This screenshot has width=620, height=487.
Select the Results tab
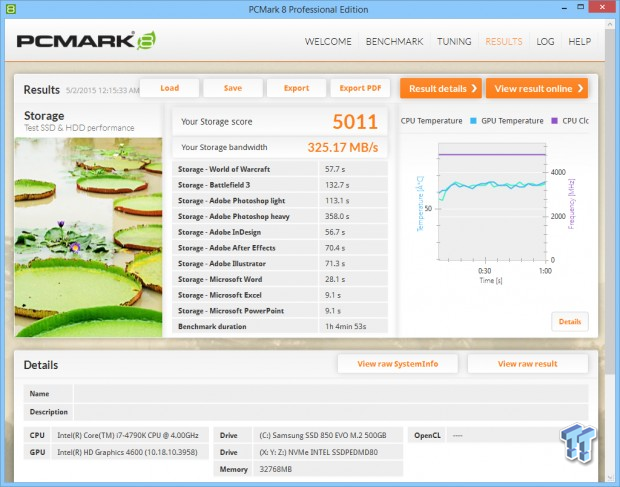pyautogui.click(x=504, y=42)
